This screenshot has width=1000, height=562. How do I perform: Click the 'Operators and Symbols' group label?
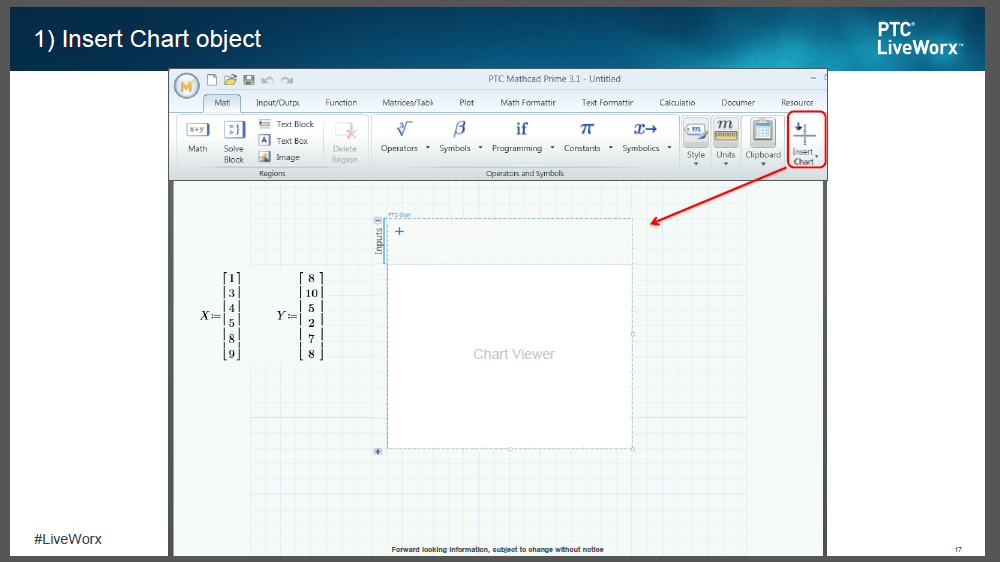(525, 174)
